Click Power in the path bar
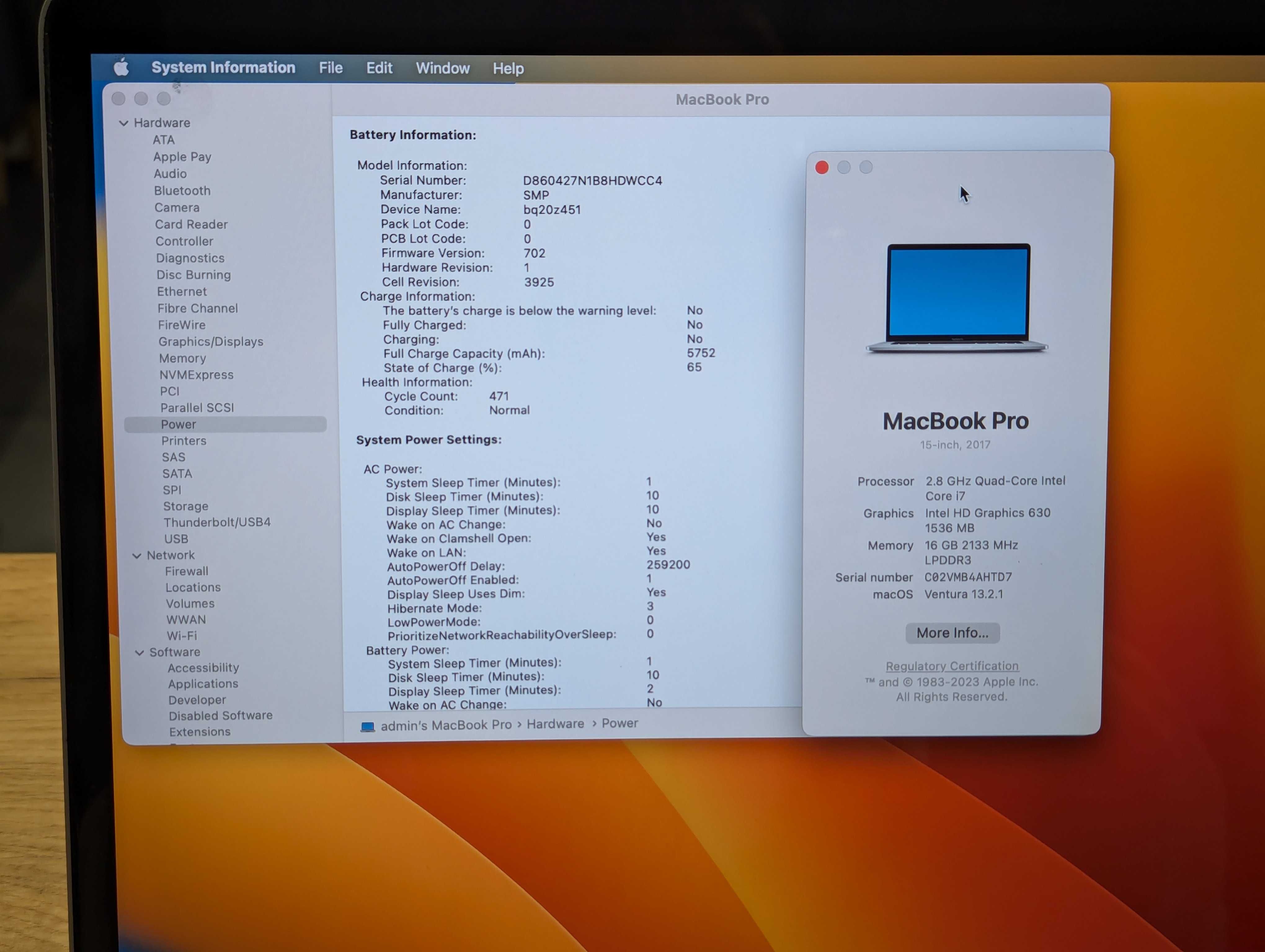Image resolution: width=1265 pixels, height=952 pixels. (620, 723)
